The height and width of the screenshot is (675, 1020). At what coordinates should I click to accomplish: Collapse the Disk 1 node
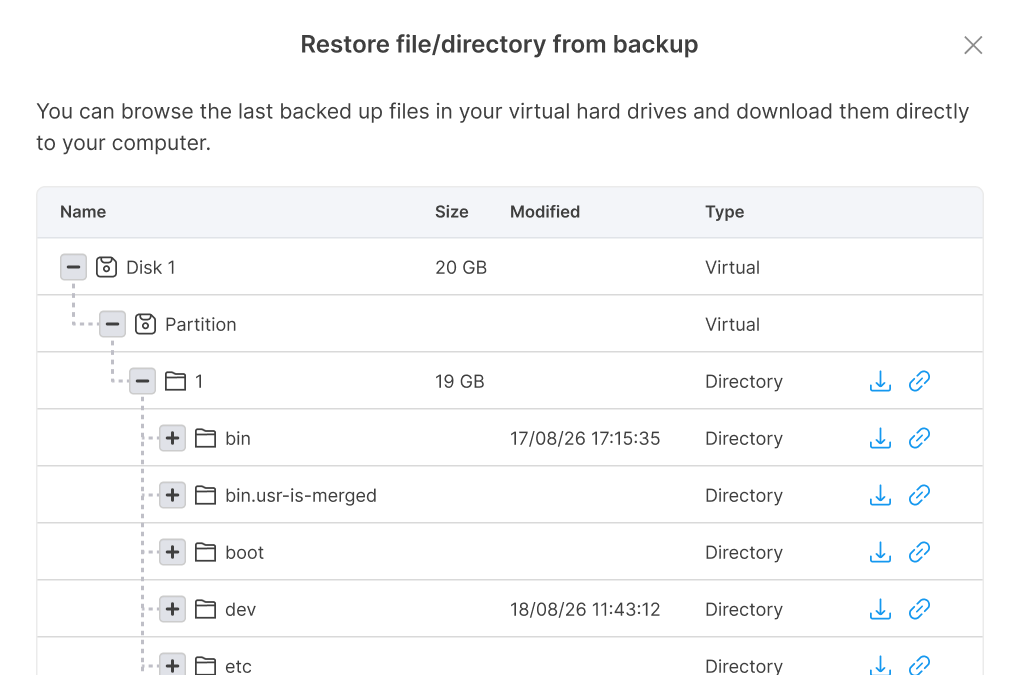[x=74, y=267]
